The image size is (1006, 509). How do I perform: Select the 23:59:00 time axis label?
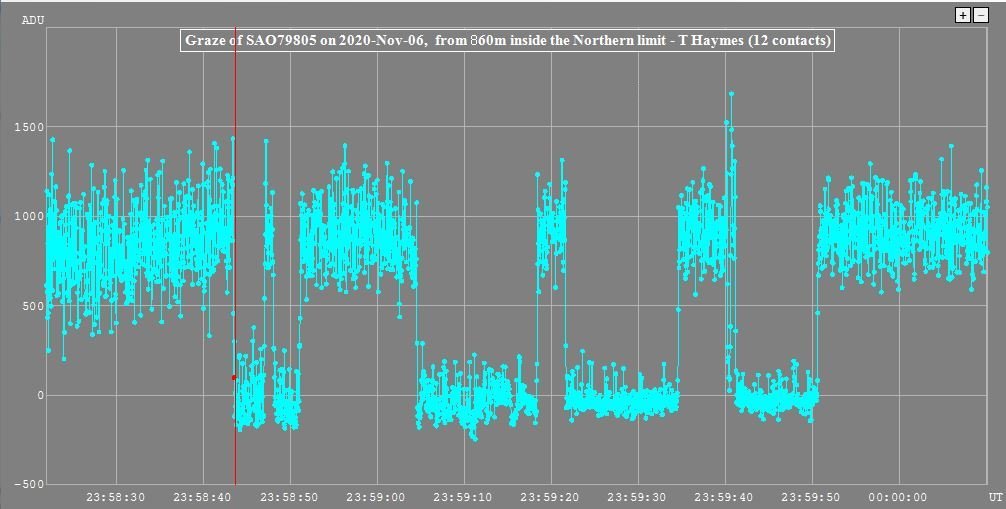click(x=378, y=497)
